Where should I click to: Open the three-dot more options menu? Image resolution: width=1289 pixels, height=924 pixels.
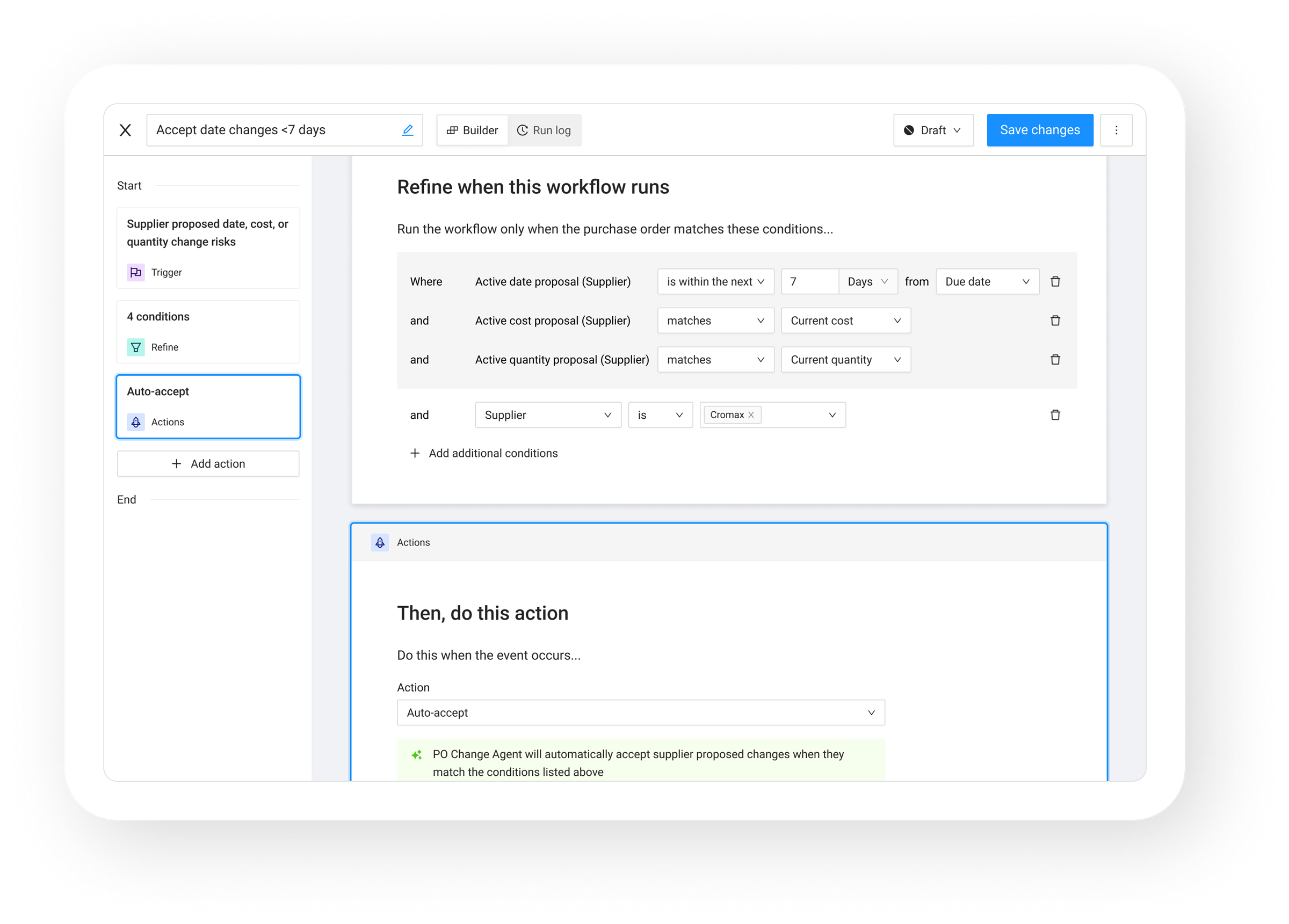pos(1116,130)
